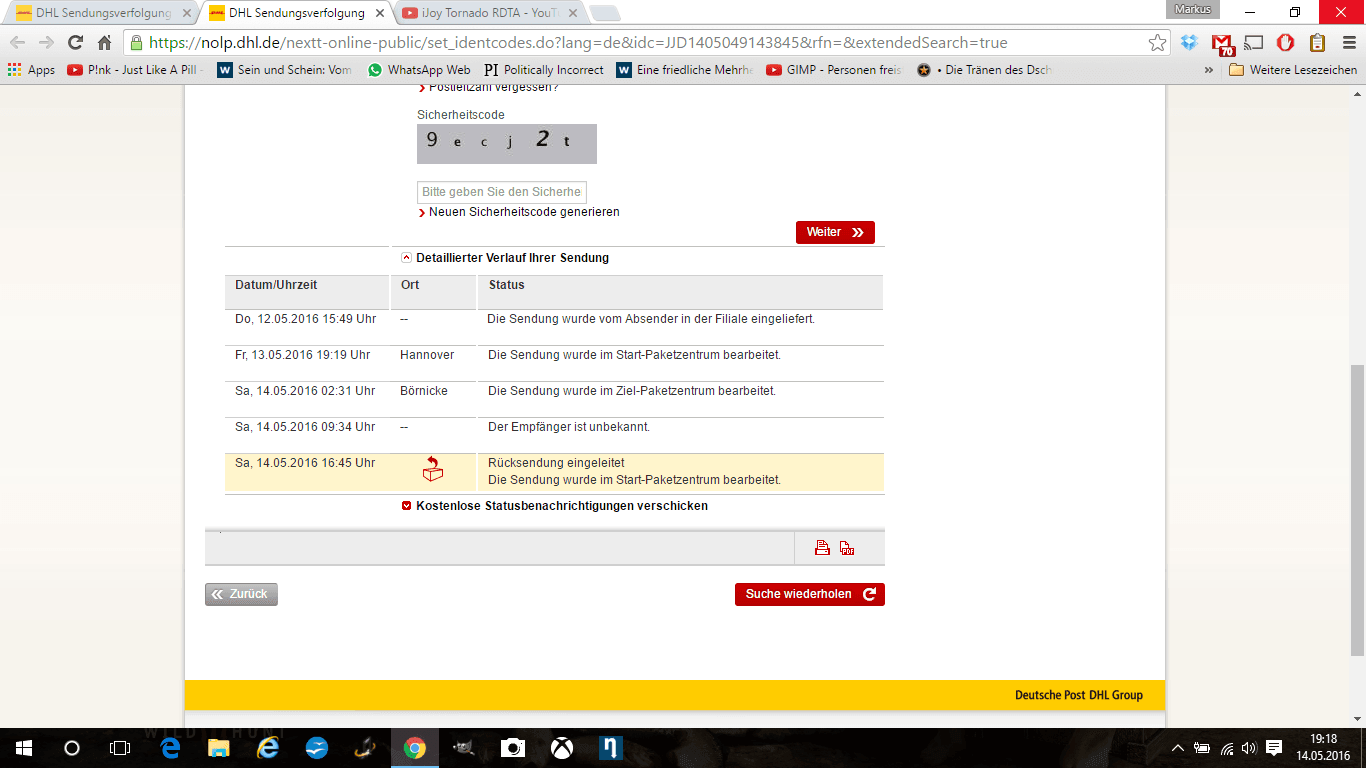Open the Sein und Schein bookmark
This screenshot has width=1366, height=768.
click(x=285, y=70)
